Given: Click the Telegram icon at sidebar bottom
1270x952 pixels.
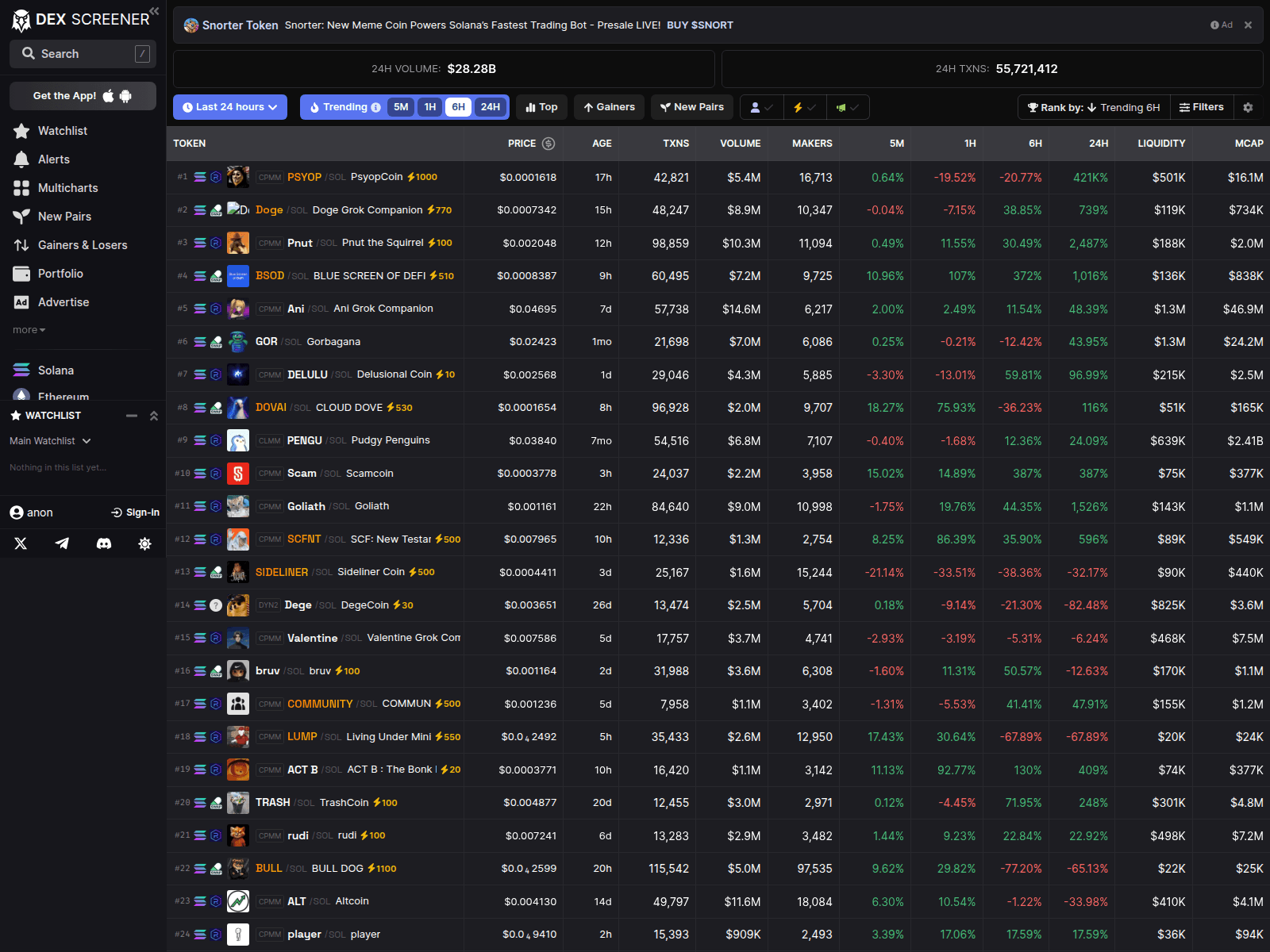Looking at the screenshot, I should click(62, 543).
